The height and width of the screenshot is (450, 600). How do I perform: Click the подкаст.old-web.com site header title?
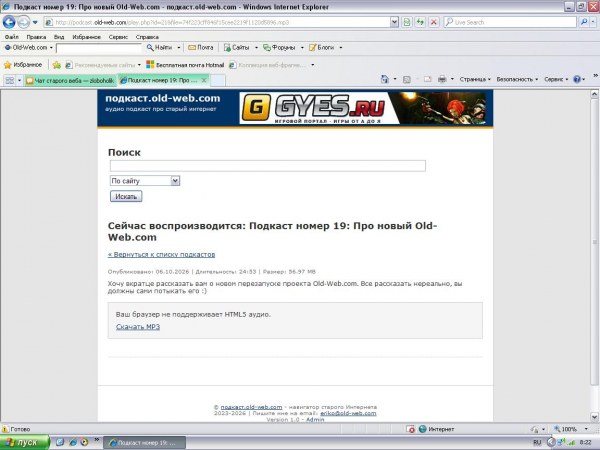[x=163, y=98]
